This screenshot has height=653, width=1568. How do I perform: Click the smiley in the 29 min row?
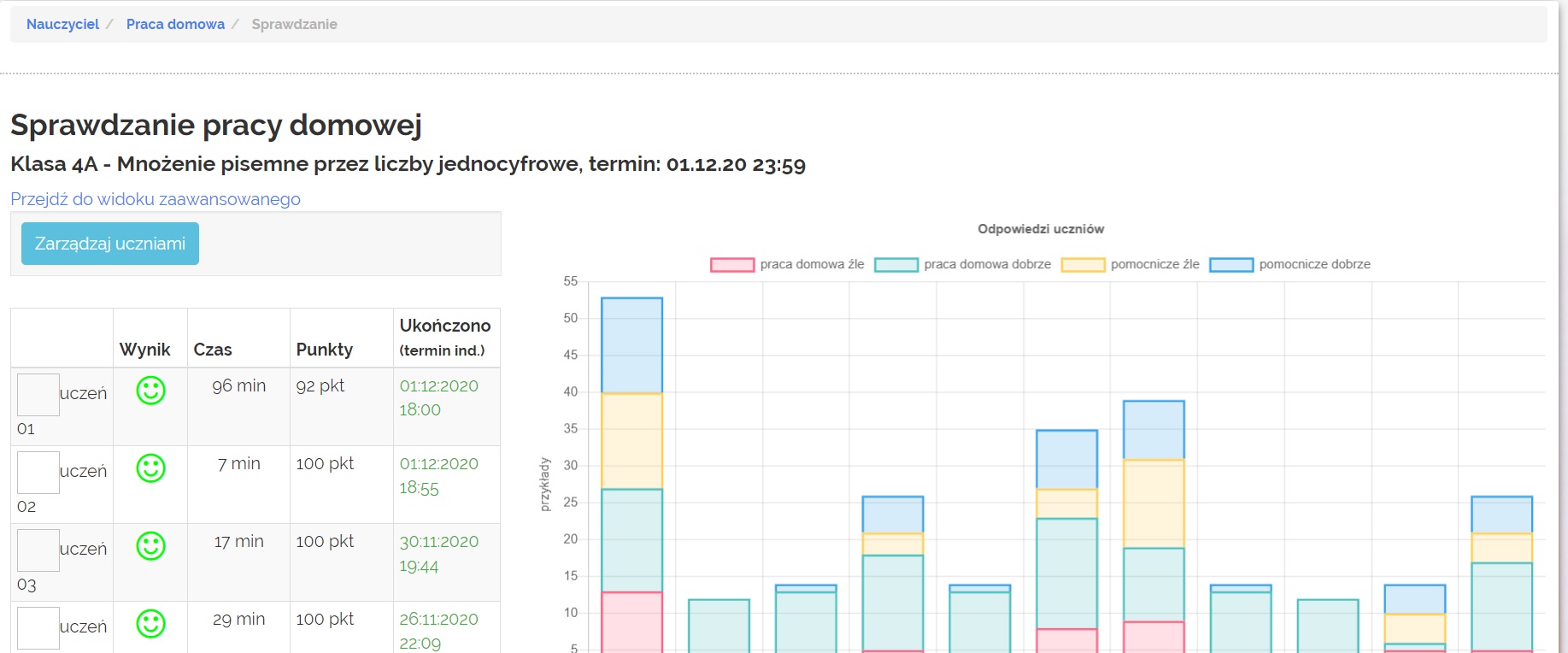tap(150, 624)
